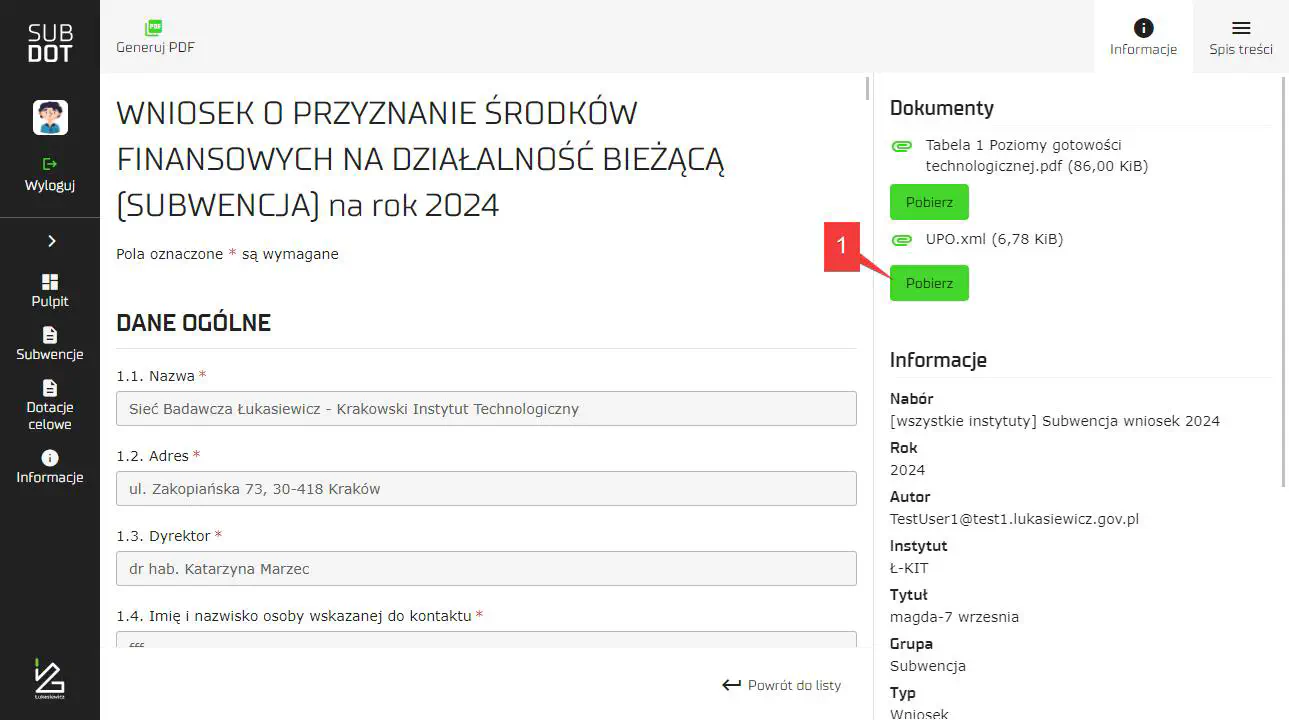Open Pulpit dashboard from sidebar

click(x=50, y=290)
